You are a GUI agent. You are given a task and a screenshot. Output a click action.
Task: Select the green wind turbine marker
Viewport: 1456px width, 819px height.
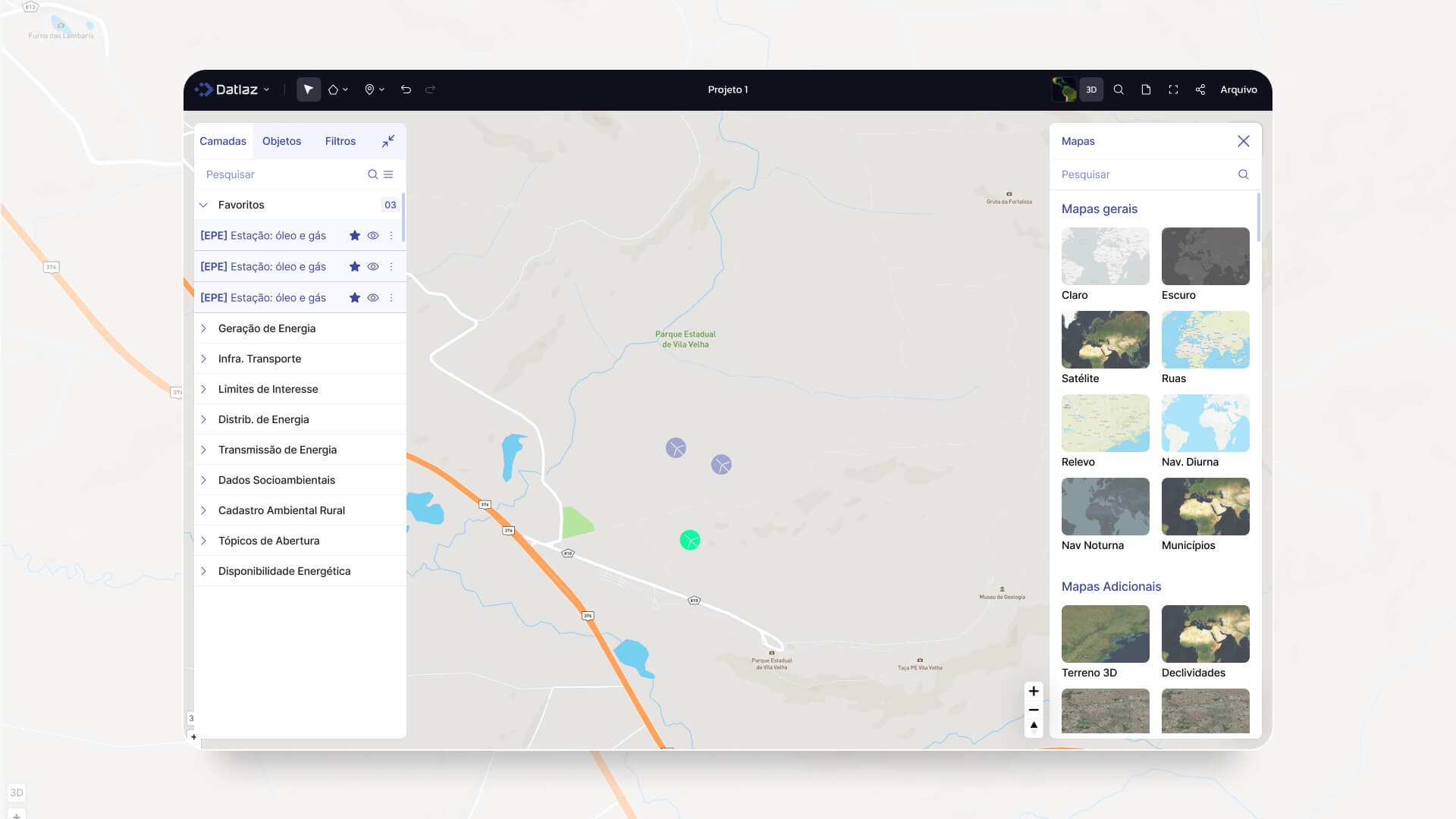[690, 540]
